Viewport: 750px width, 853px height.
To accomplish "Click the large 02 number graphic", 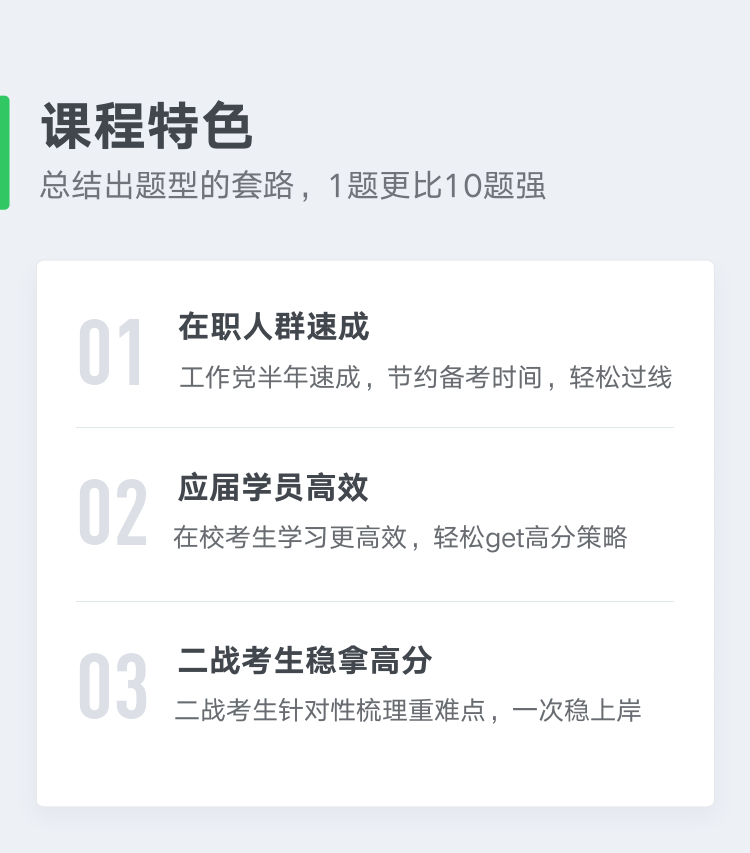I will [113, 512].
